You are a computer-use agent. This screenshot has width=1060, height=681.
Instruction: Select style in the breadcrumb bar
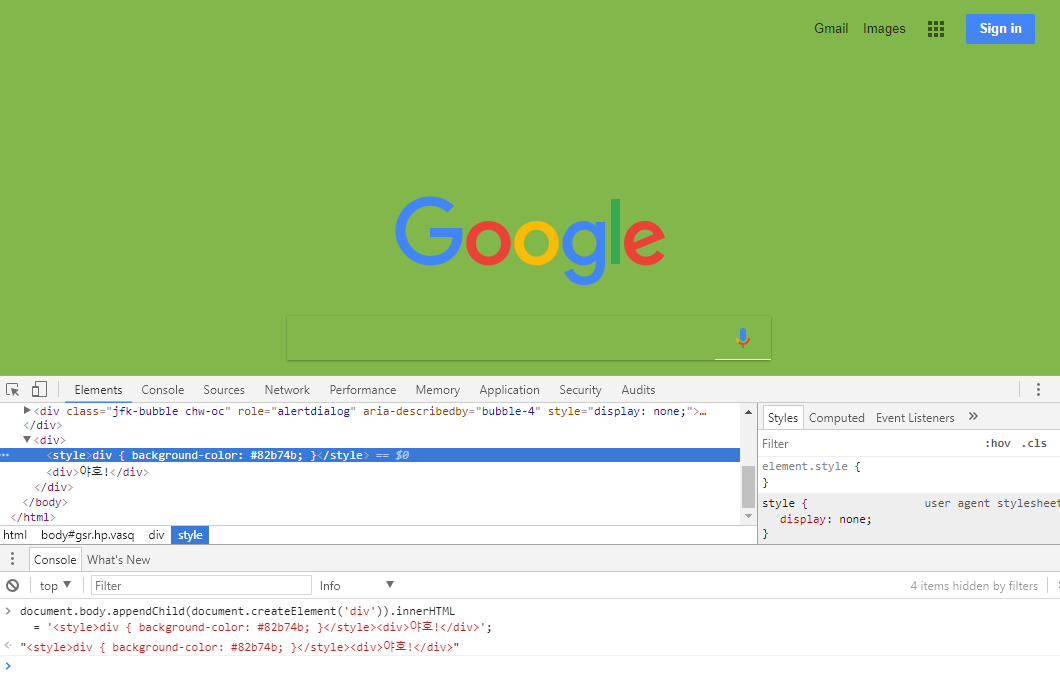pyautogui.click(x=190, y=535)
